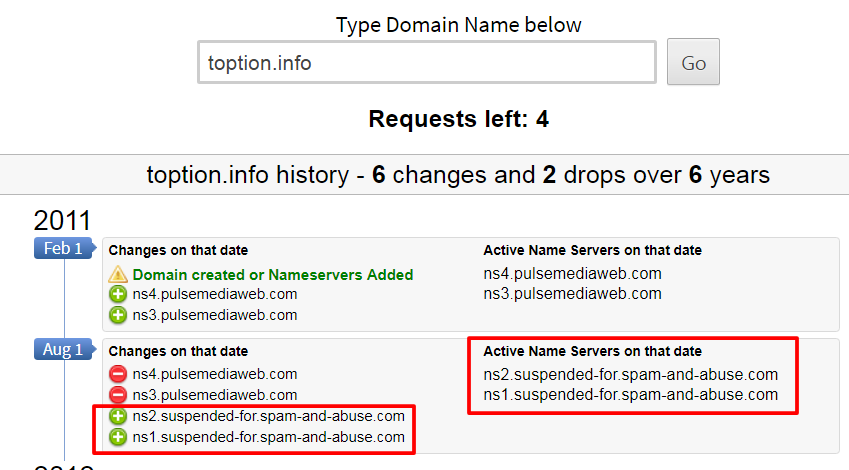
Task: Click active name server ns4.pulsemediaweb.com for Feb 1
Action: pos(572,273)
